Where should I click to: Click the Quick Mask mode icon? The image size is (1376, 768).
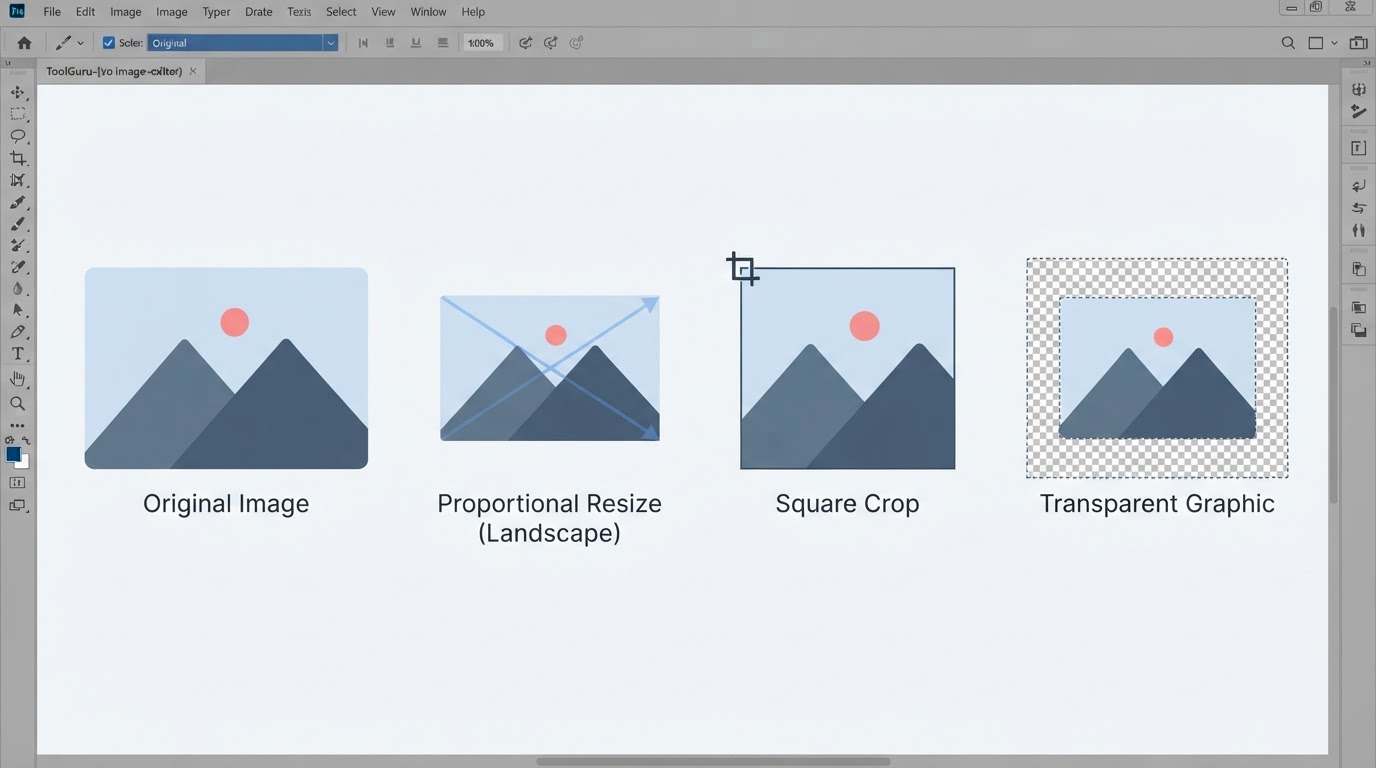pos(17,483)
